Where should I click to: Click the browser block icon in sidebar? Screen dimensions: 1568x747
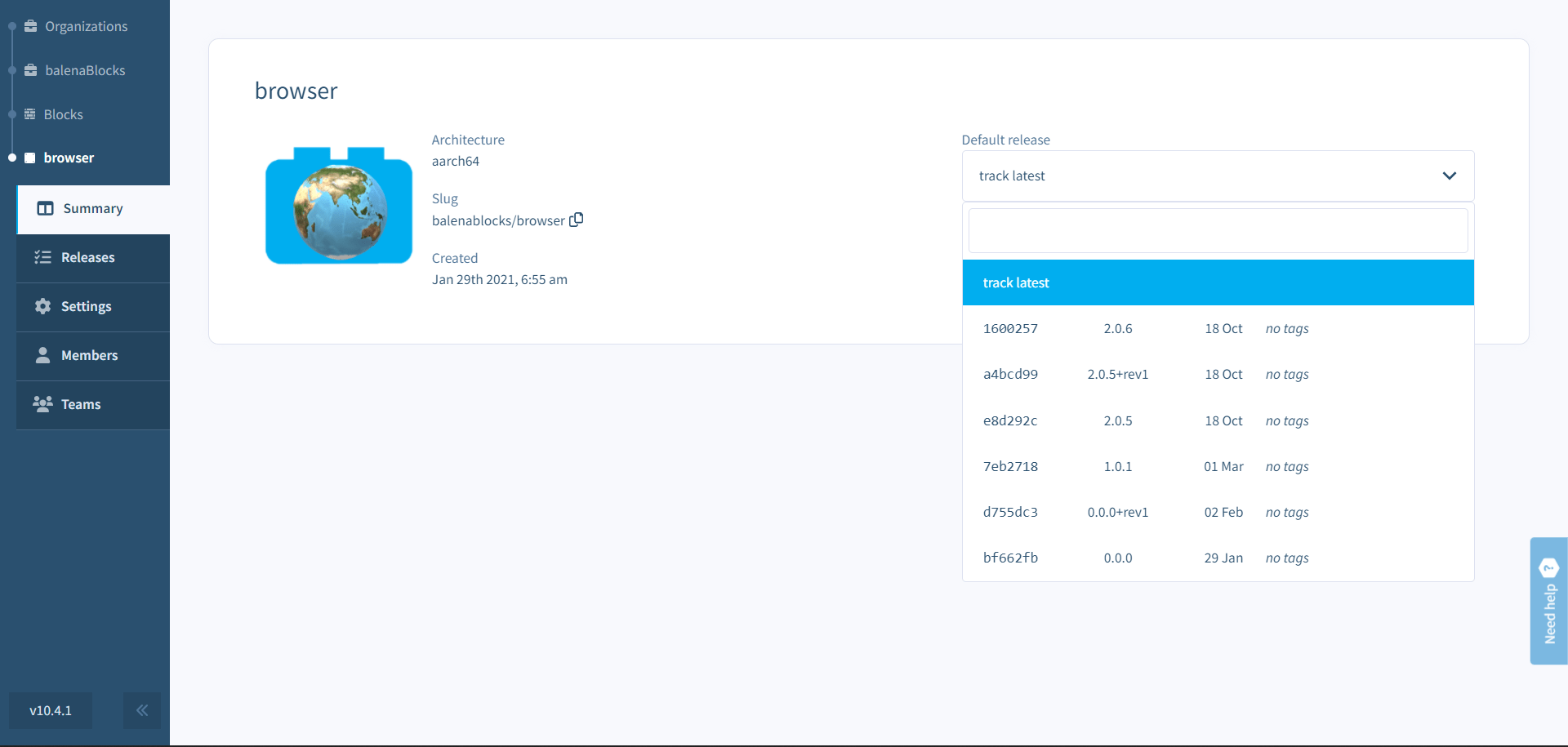[x=29, y=158]
